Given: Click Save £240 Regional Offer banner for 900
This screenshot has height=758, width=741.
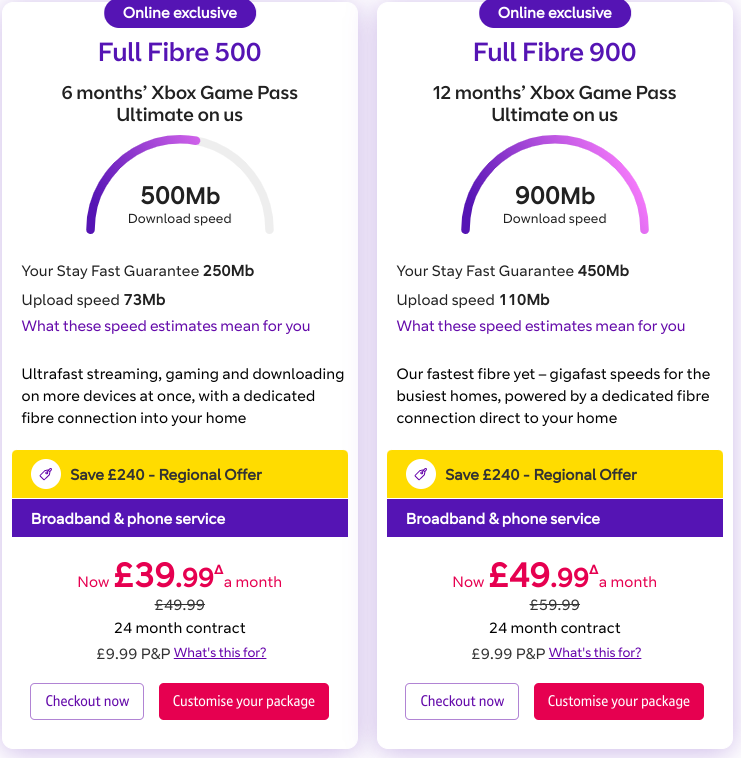Looking at the screenshot, I should click(555, 474).
